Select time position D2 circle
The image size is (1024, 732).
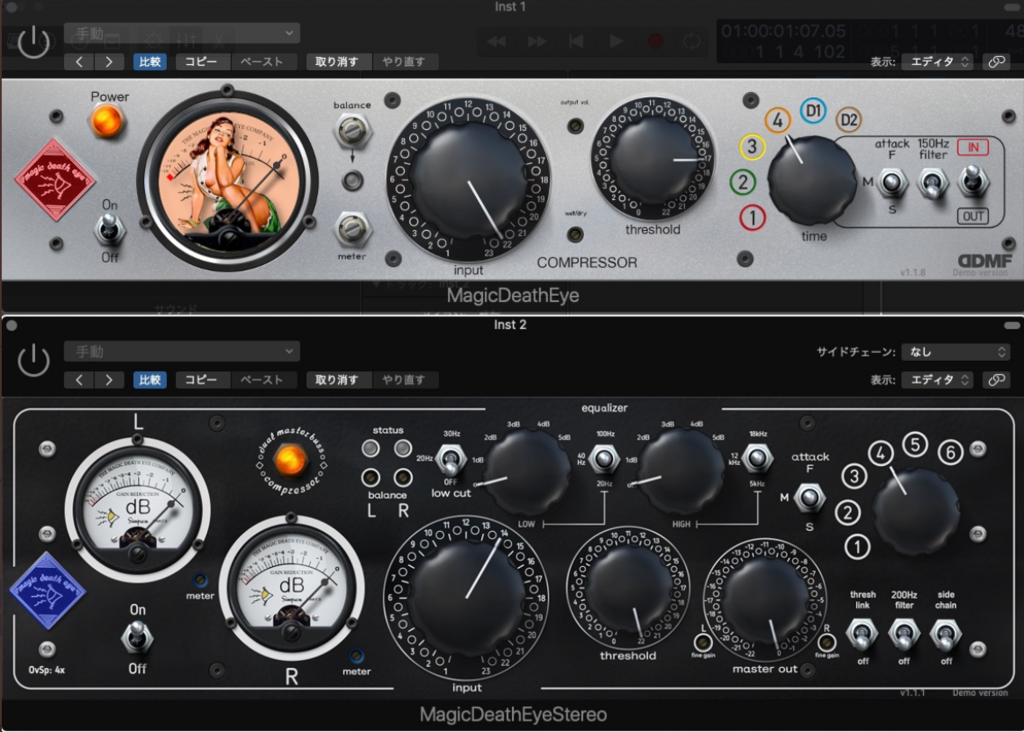pyautogui.click(x=848, y=119)
